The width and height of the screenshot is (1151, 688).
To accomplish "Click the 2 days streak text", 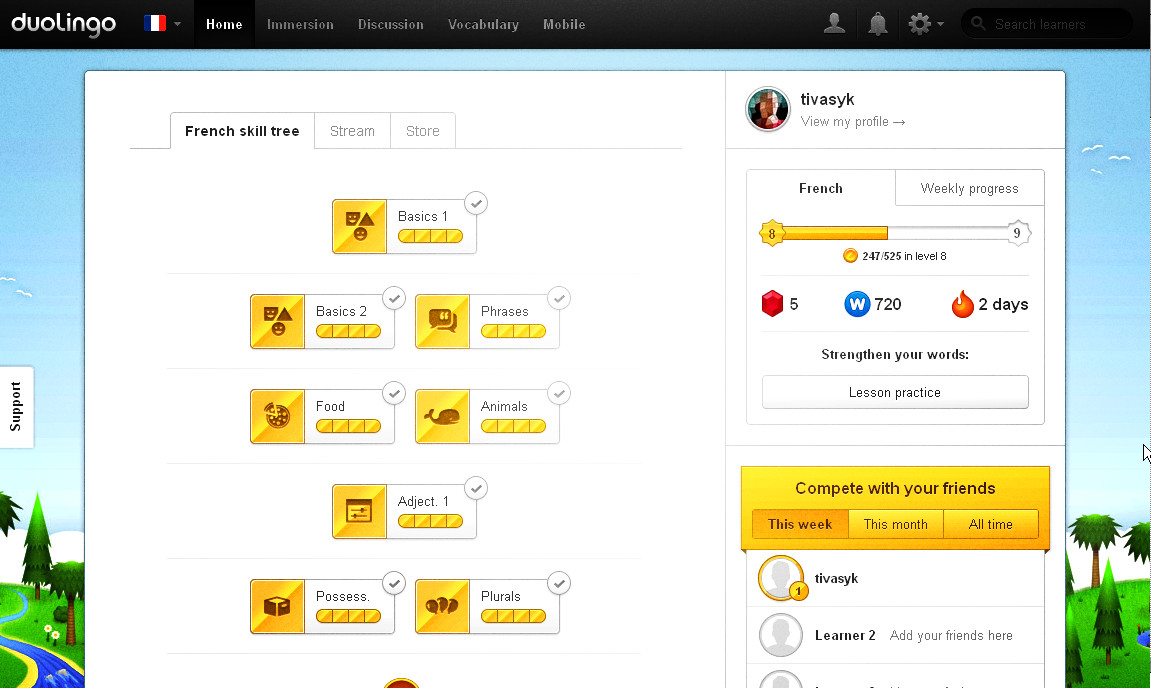I will pos(1003,304).
